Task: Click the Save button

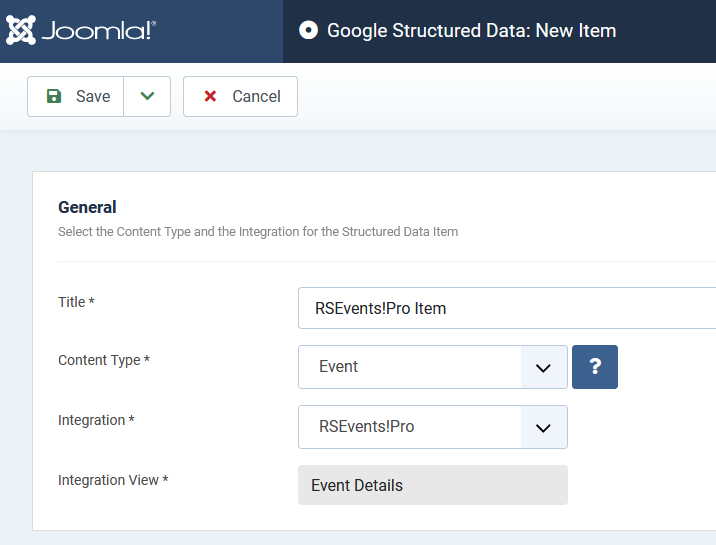Action: pos(75,96)
